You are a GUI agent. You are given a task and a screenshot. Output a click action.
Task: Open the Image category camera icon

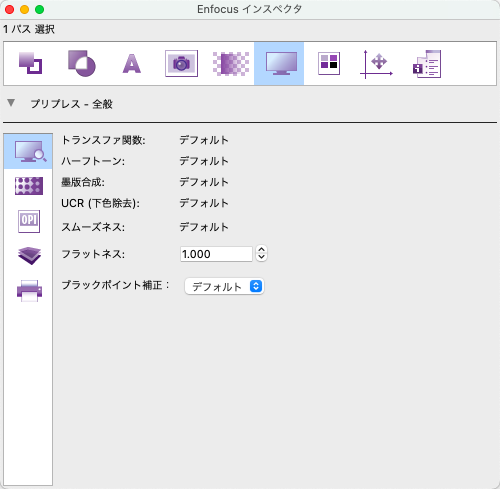(181, 63)
